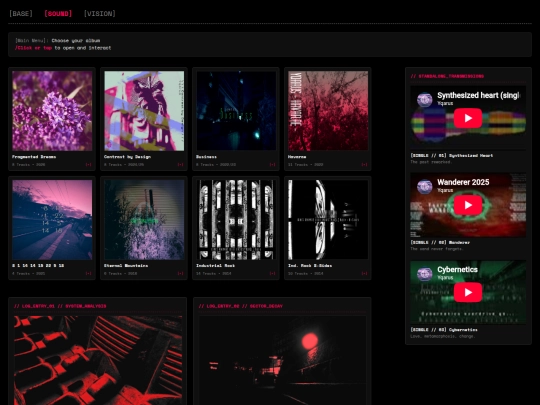The width and height of the screenshot is (540, 405).
Task: Expand the Business album with [+]
Action: (272, 165)
